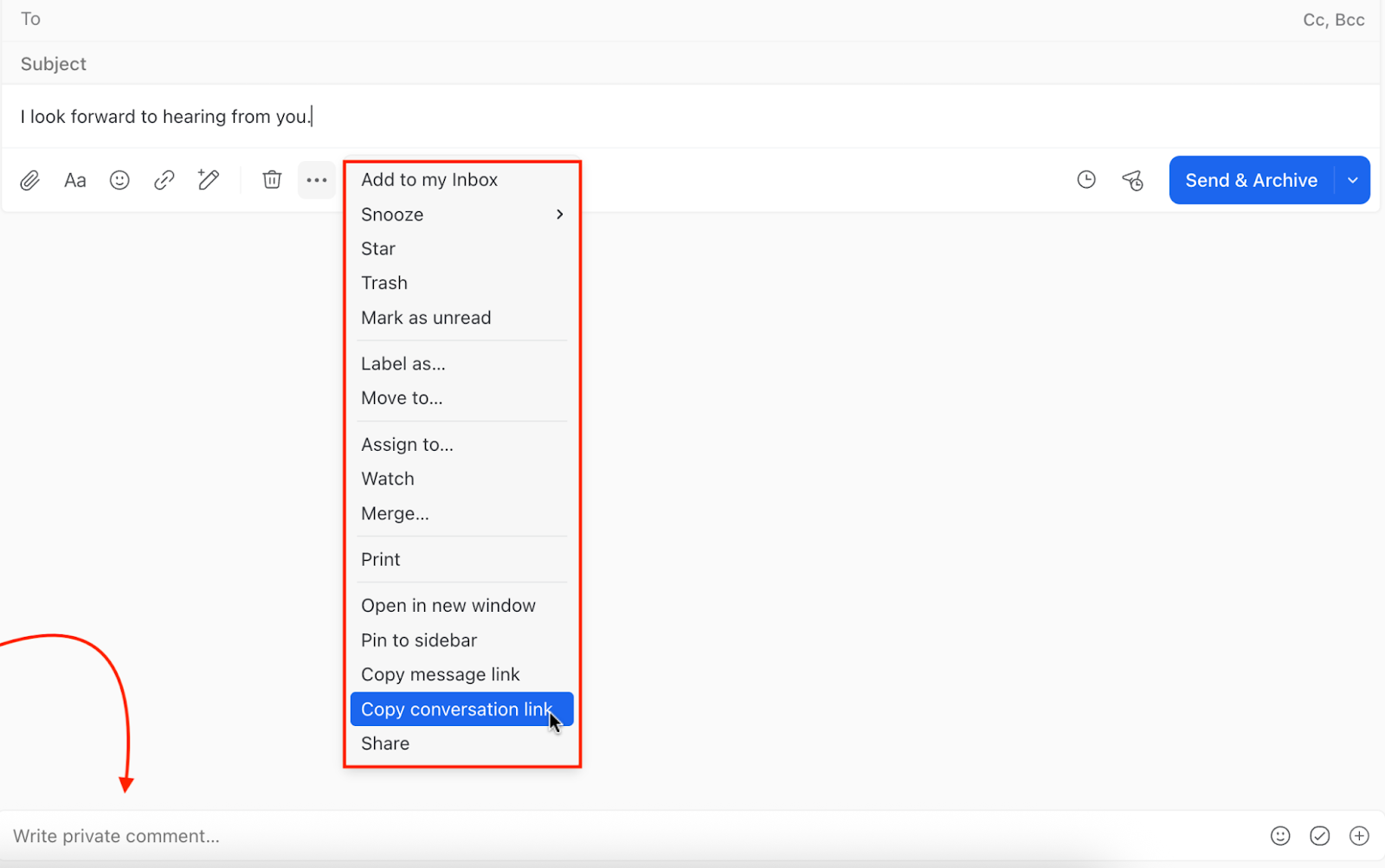1385x868 pixels.
Task: Send the email with Send & Archive
Action: point(1250,180)
